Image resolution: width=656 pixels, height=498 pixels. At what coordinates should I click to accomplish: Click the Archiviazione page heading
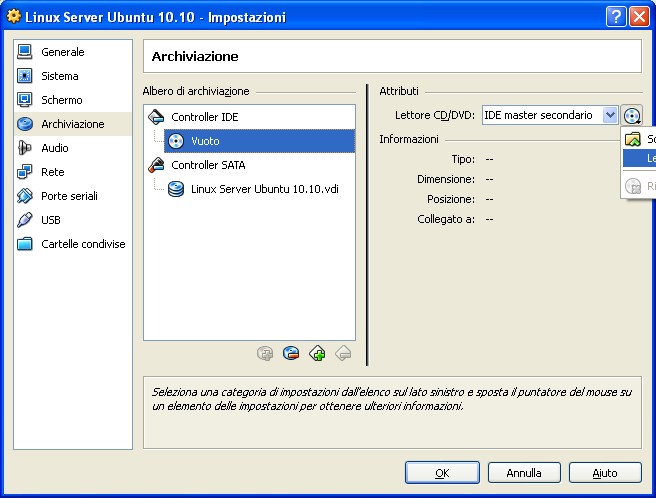[x=195, y=56]
